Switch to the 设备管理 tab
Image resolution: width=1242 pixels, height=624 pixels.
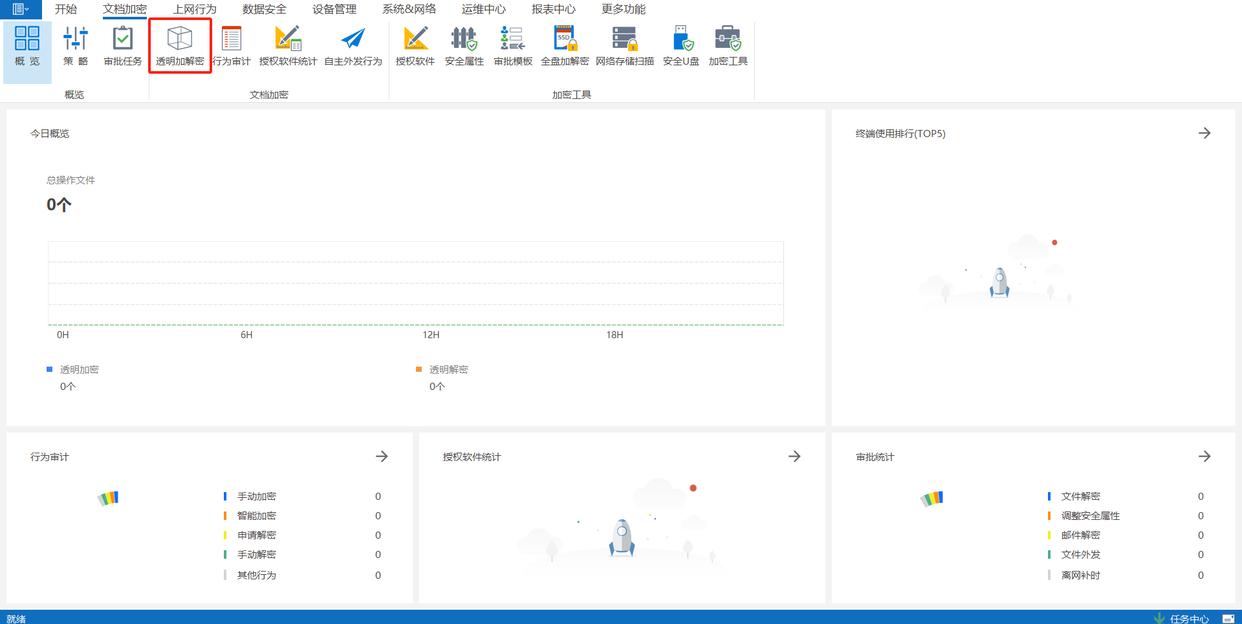(x=334, y=9)
